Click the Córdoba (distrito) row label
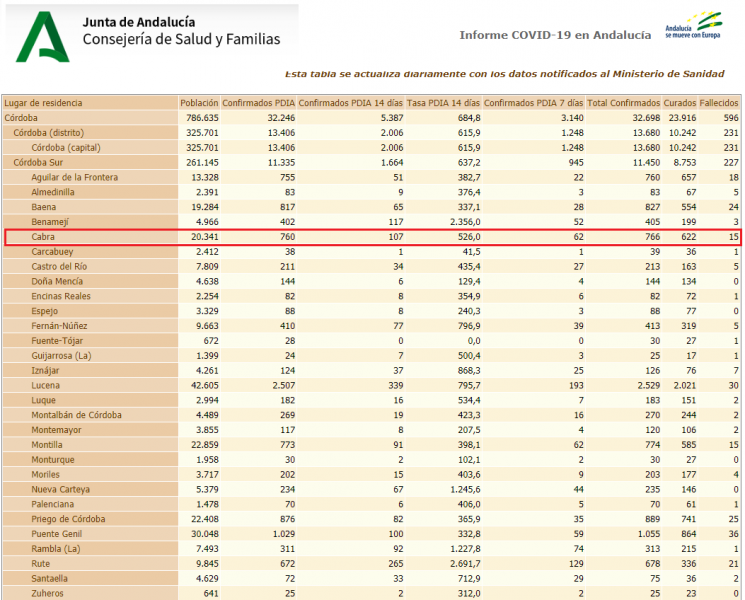This screenshot has height=600, width=745. 48,133
